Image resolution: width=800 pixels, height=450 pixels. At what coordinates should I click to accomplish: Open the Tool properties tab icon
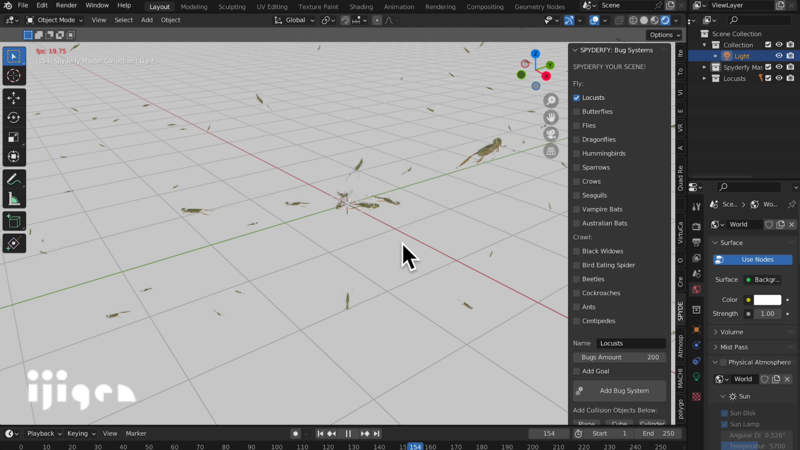696,207
